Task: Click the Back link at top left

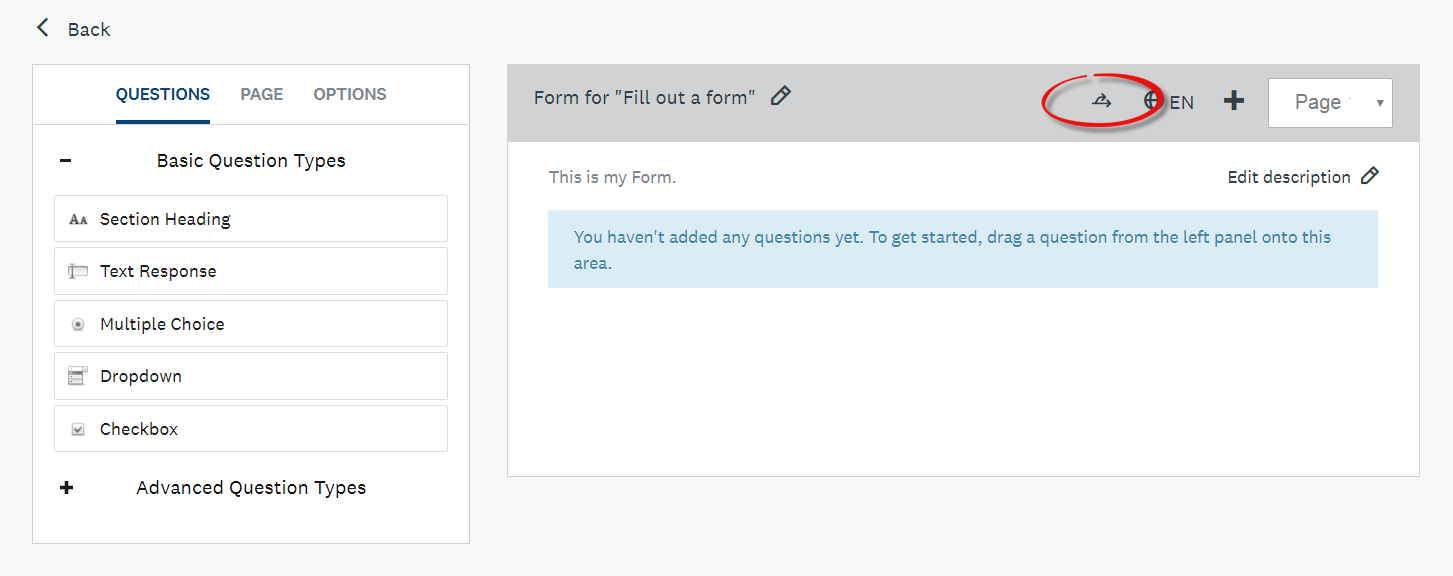Action: tap(72, 29)
